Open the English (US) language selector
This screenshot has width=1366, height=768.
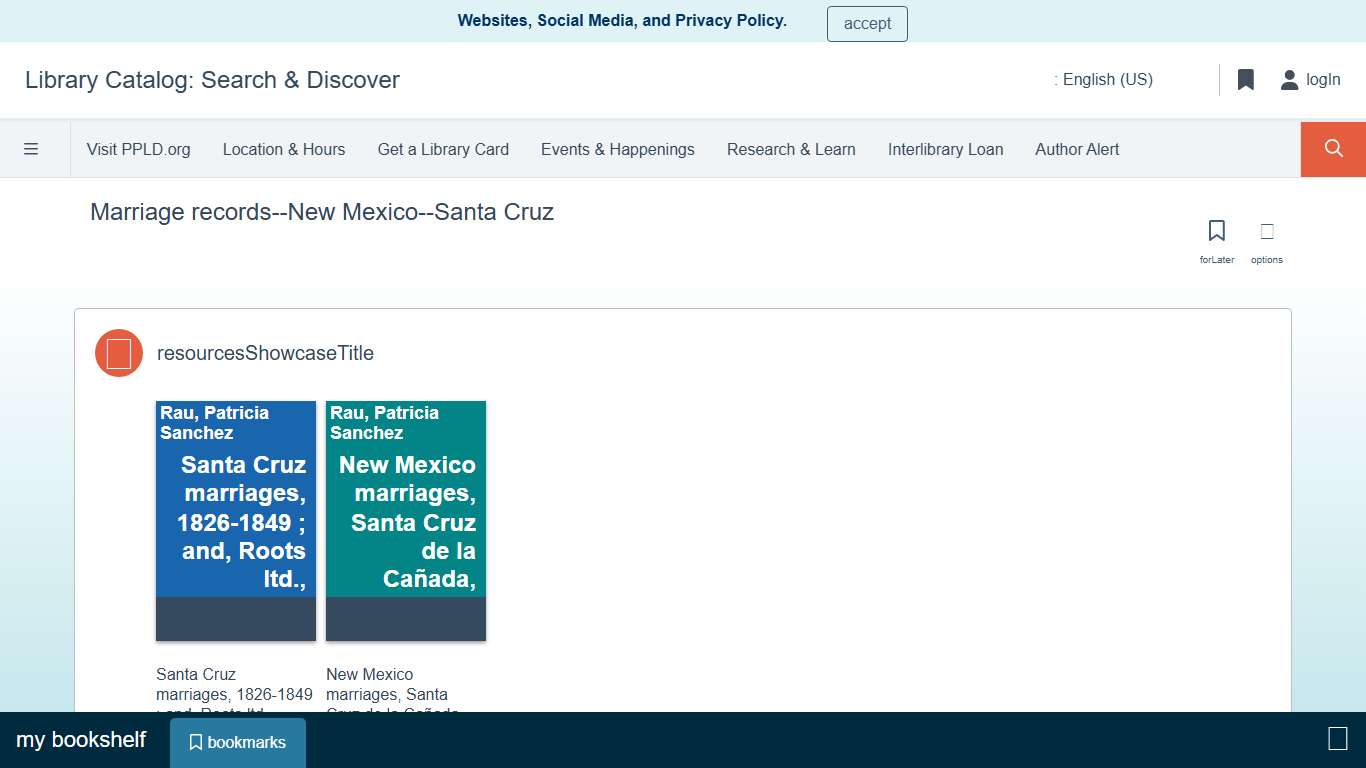1105,79
